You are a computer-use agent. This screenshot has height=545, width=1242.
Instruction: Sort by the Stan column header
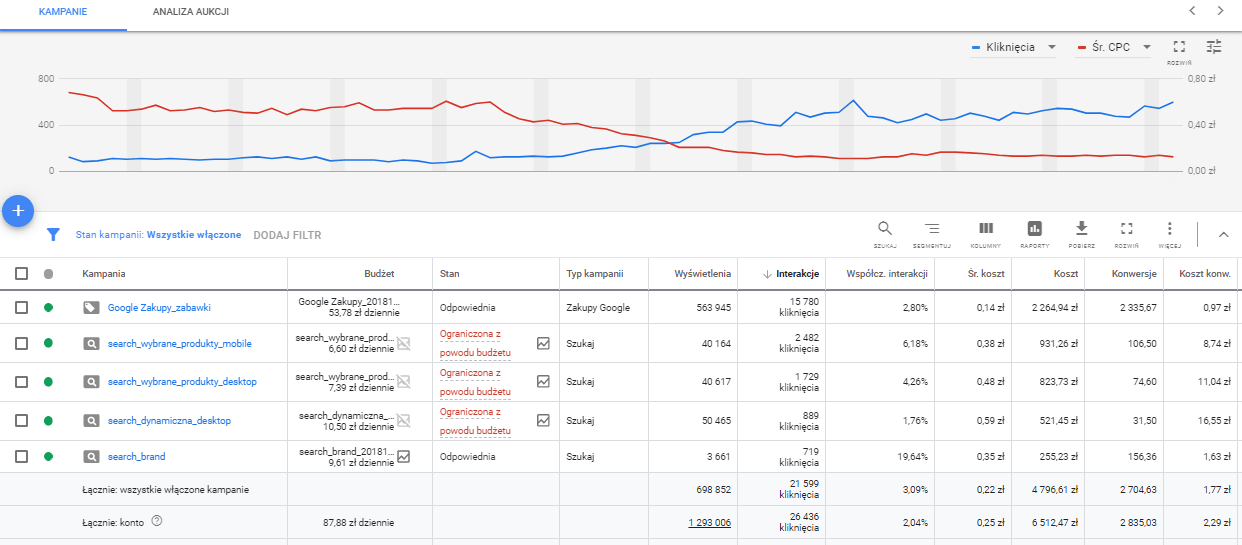click(450, 274)
